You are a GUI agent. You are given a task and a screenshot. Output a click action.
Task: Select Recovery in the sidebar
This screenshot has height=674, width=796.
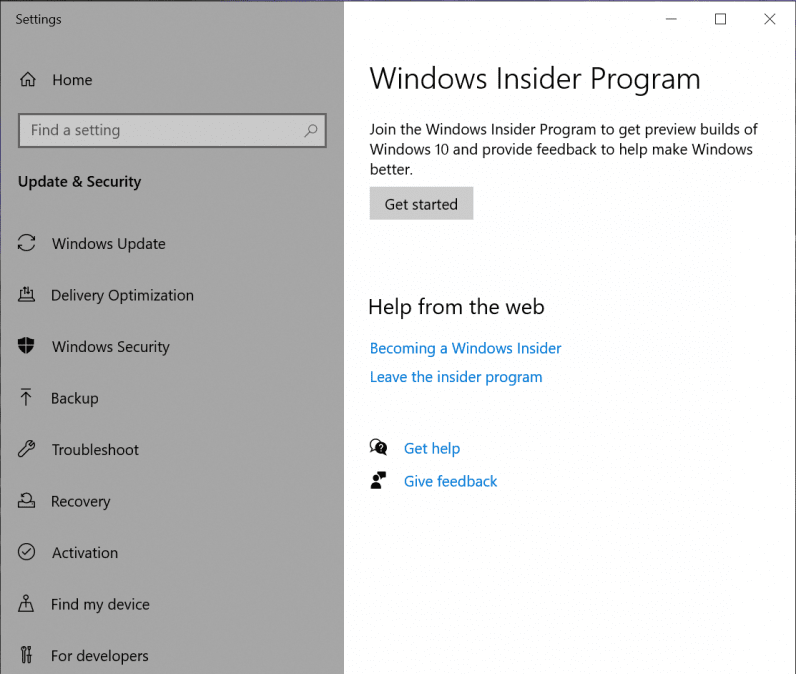80,501
